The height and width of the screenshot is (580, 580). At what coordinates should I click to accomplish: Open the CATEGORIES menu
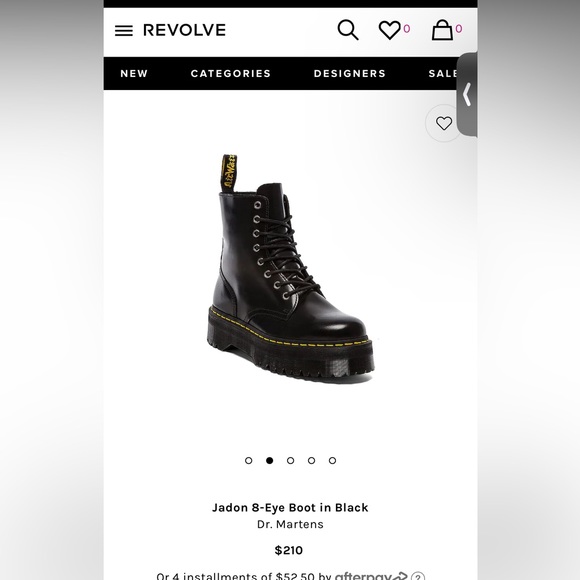pos(231,73)
